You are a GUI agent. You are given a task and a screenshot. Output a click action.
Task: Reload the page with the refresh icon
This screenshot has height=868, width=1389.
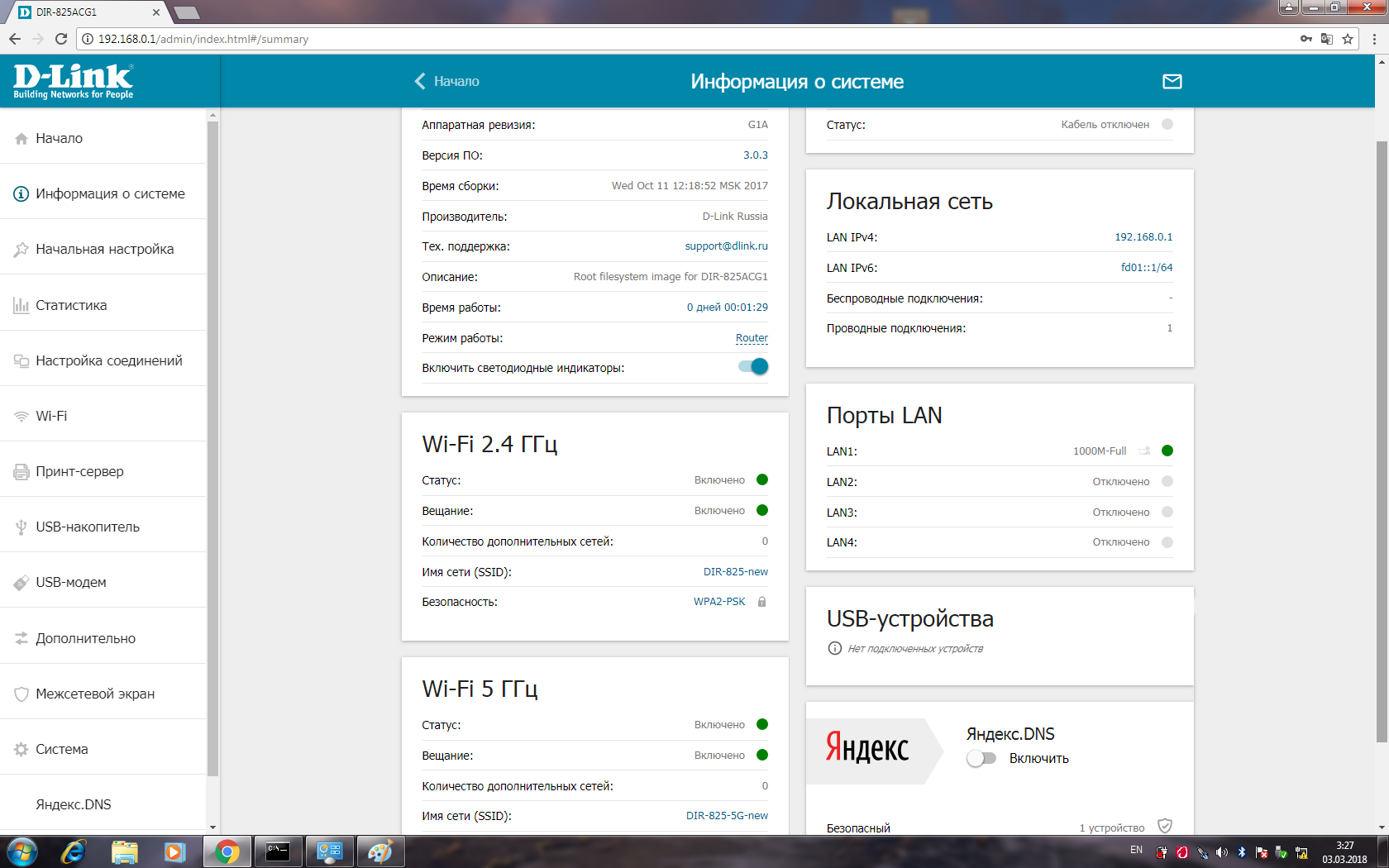pos(60,39)
